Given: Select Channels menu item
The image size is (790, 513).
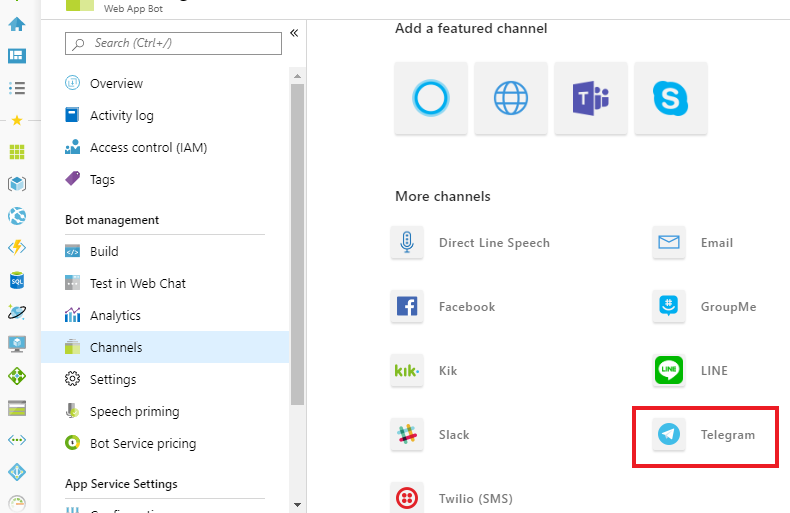Looking at the screenshot, I should (x=165, y=347).
